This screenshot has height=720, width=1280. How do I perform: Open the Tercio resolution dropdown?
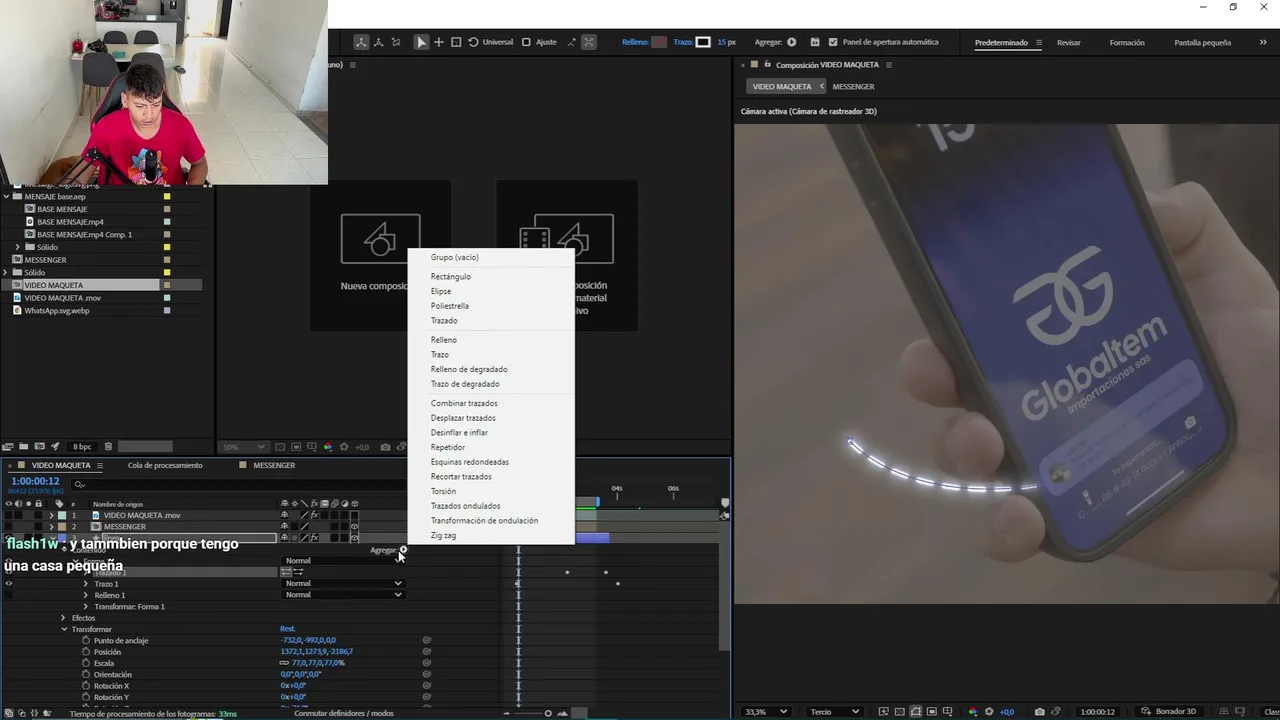(834, 712)
